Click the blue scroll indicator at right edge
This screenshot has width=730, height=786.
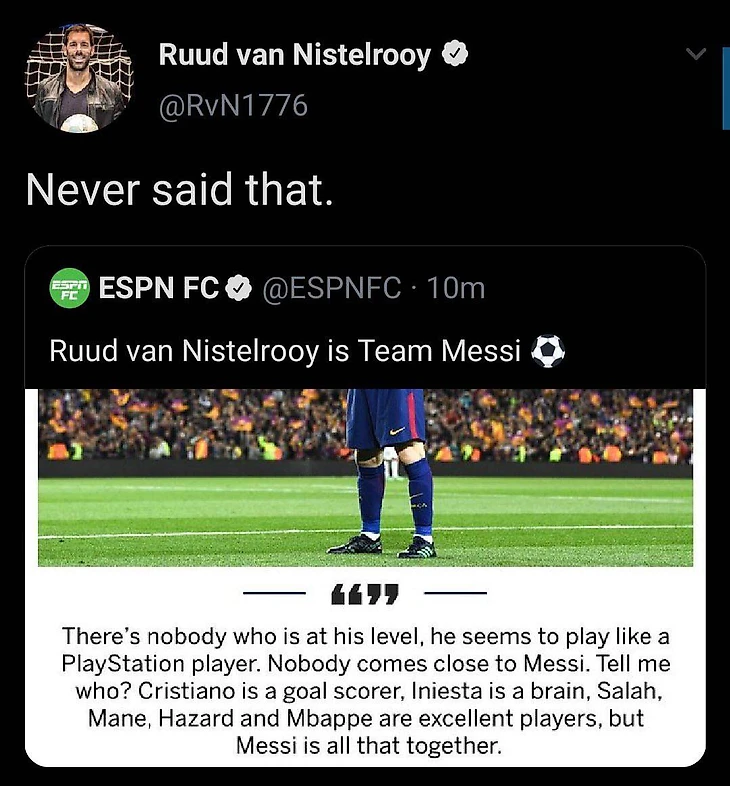pos(726,88)
